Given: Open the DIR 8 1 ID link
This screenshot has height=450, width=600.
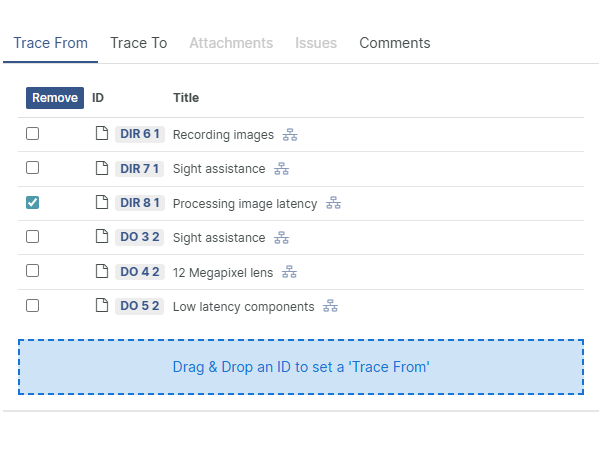Looking at the screenshot, I should coord(140,203).
